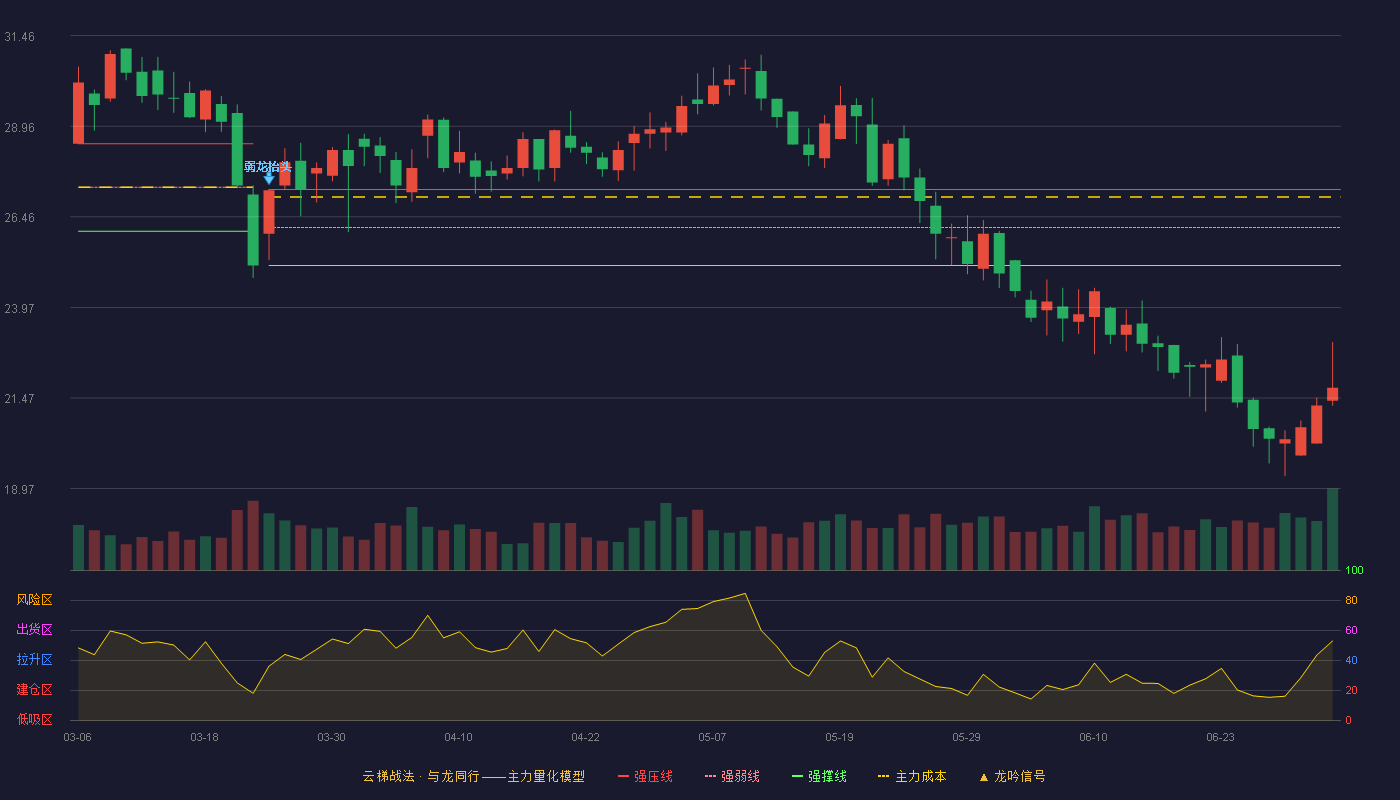Select the 建仓区 zone label
The width and height of the screenshot is (1400, 800).
[34, 690]
